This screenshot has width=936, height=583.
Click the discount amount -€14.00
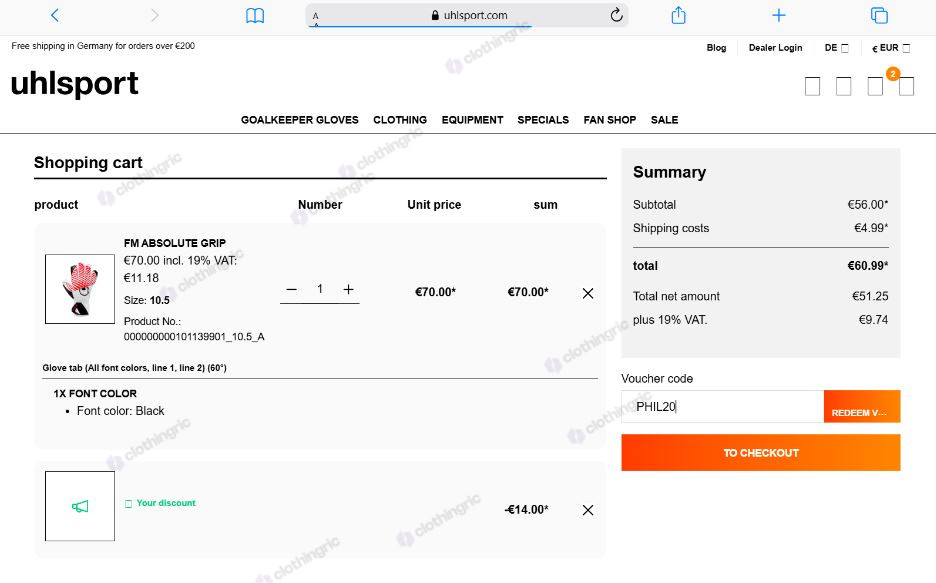point(526,510)
